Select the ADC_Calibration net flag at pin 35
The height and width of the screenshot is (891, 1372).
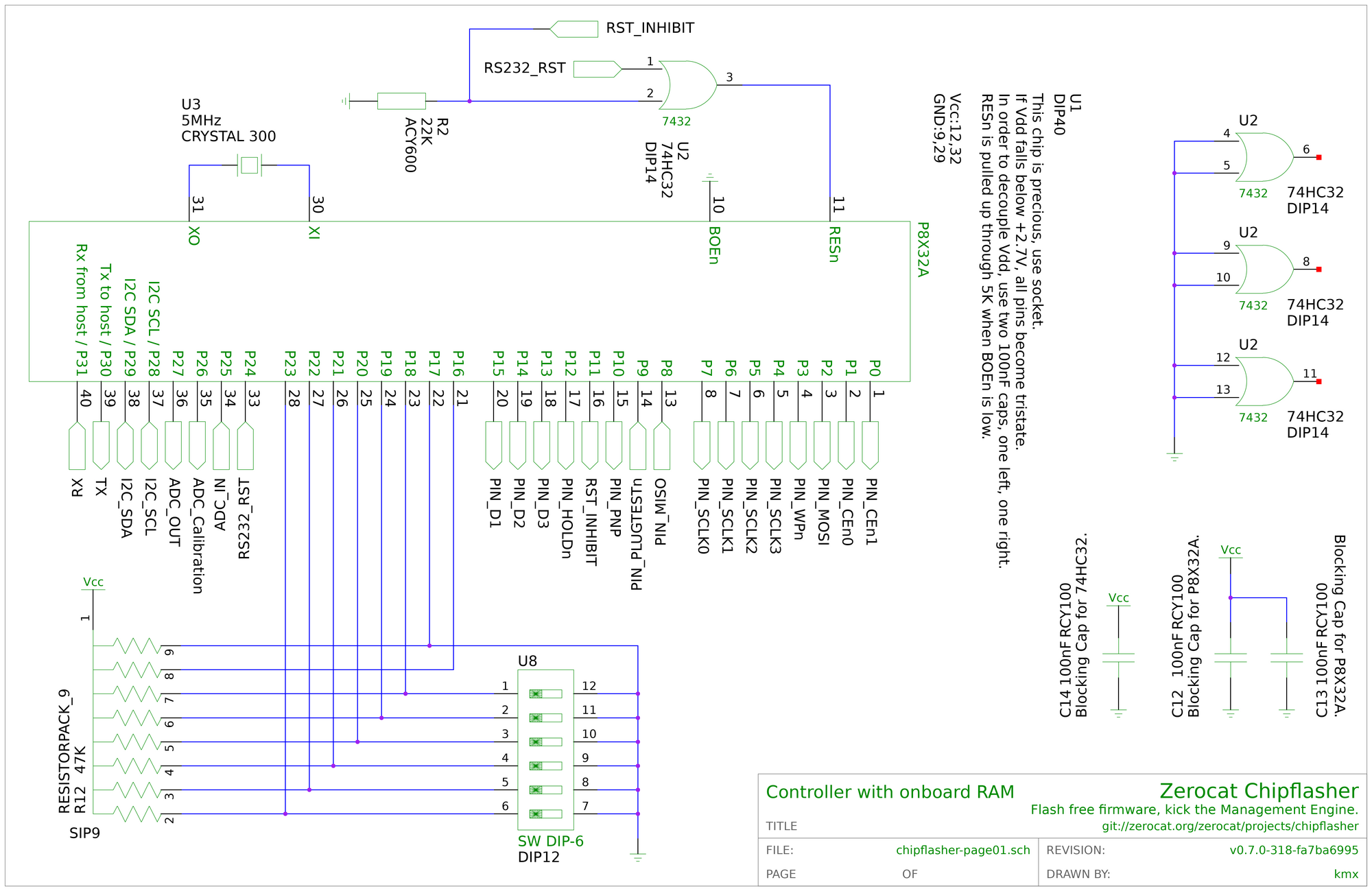pos(198,446)
